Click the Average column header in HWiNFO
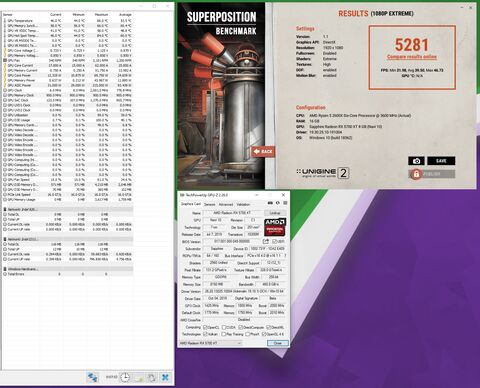Image resolution: width=480 pixels, height=388 pixels. [125, 15]
